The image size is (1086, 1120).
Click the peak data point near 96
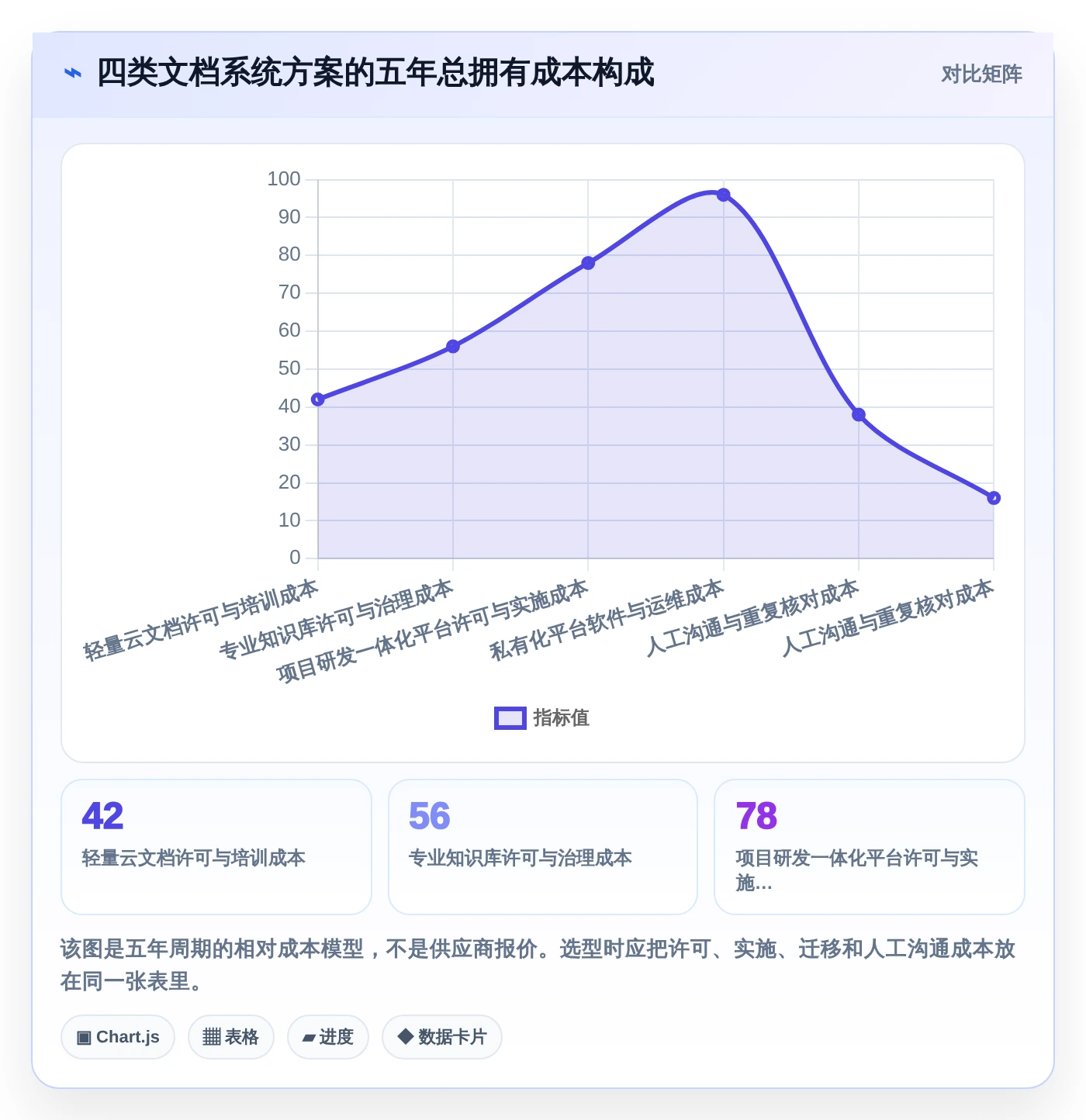click(x=724, y=195)
